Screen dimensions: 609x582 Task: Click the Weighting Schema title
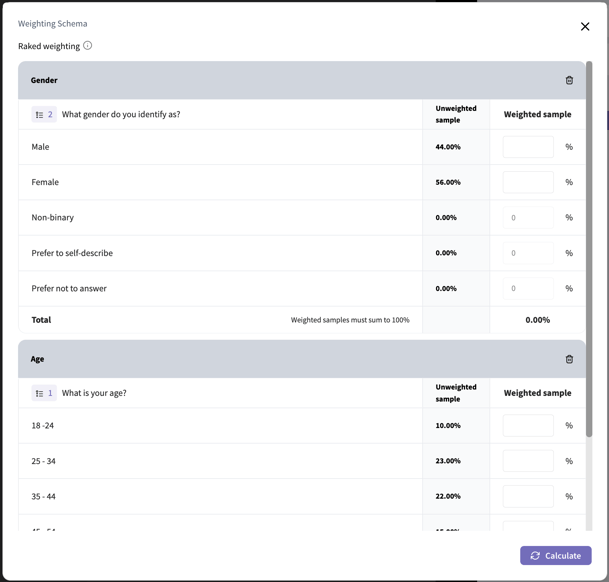52,24
